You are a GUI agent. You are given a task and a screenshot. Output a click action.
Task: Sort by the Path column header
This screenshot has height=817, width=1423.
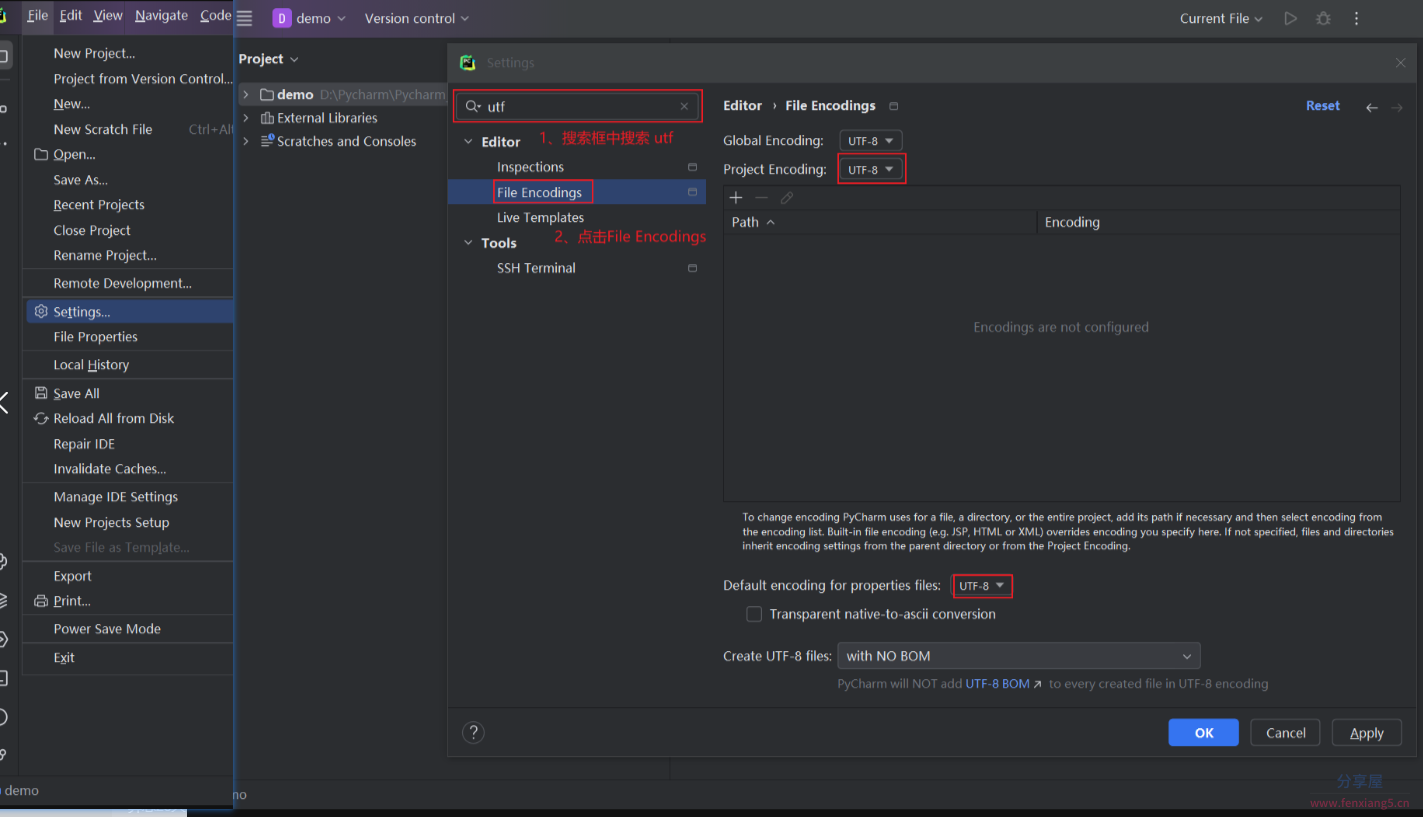click(x=880, y=223)
